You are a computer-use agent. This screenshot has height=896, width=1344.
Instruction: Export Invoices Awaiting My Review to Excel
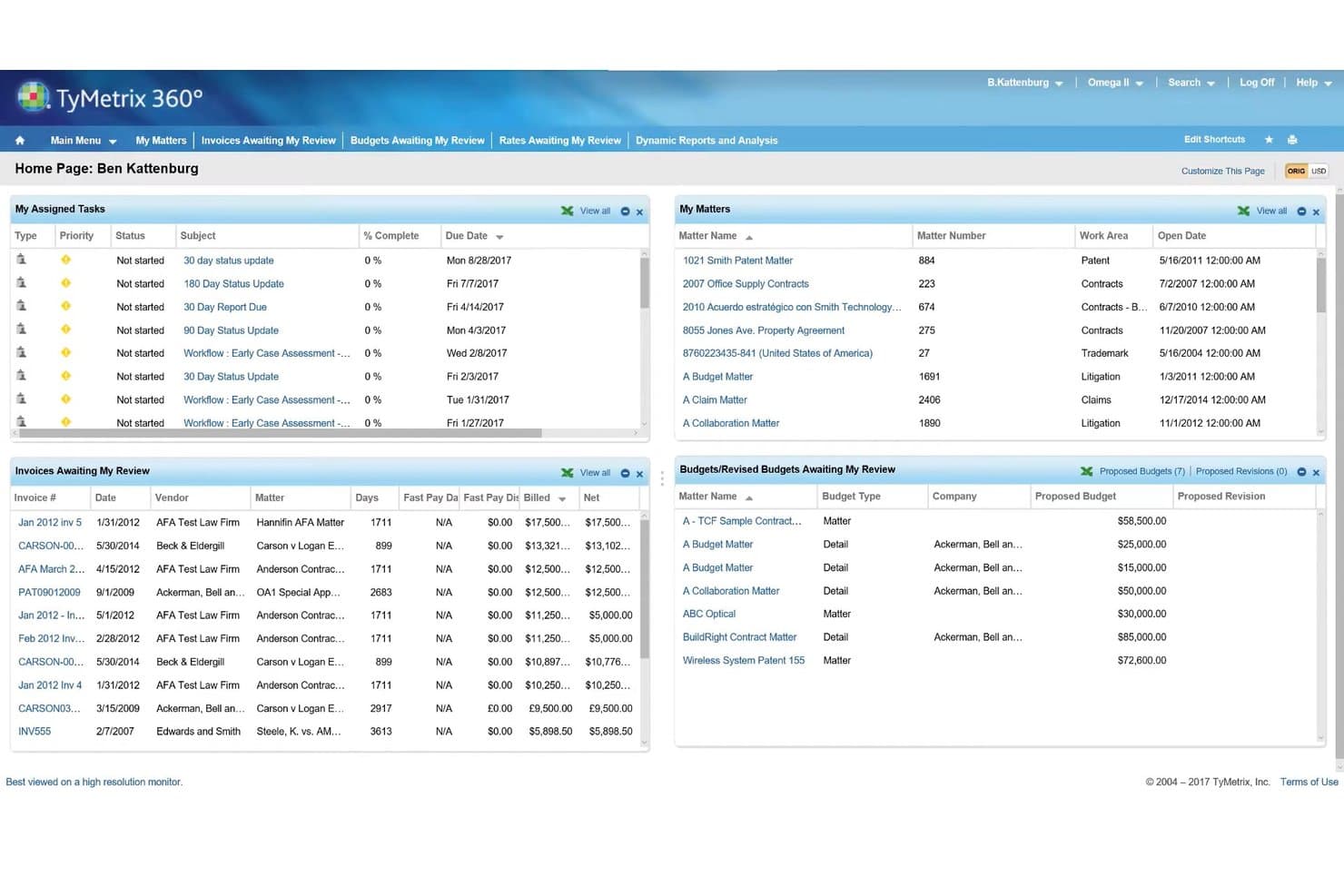pyautogui.click(x=567, y=473)
